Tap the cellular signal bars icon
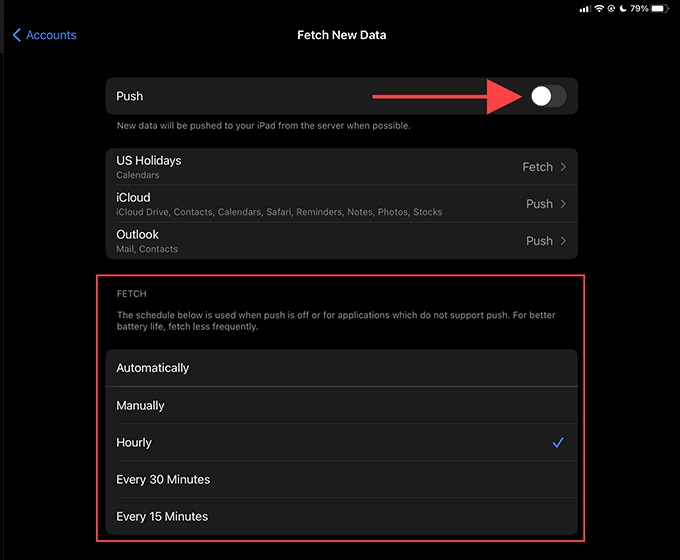The height and width of the screenshot is (560, 680). coord(585,9)
